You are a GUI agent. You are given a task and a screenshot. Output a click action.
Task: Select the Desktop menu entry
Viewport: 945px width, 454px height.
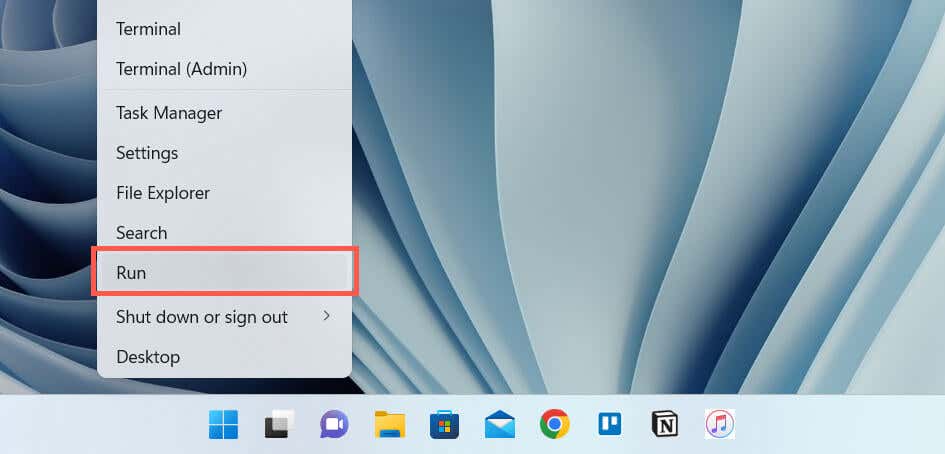tap(148, 357)
